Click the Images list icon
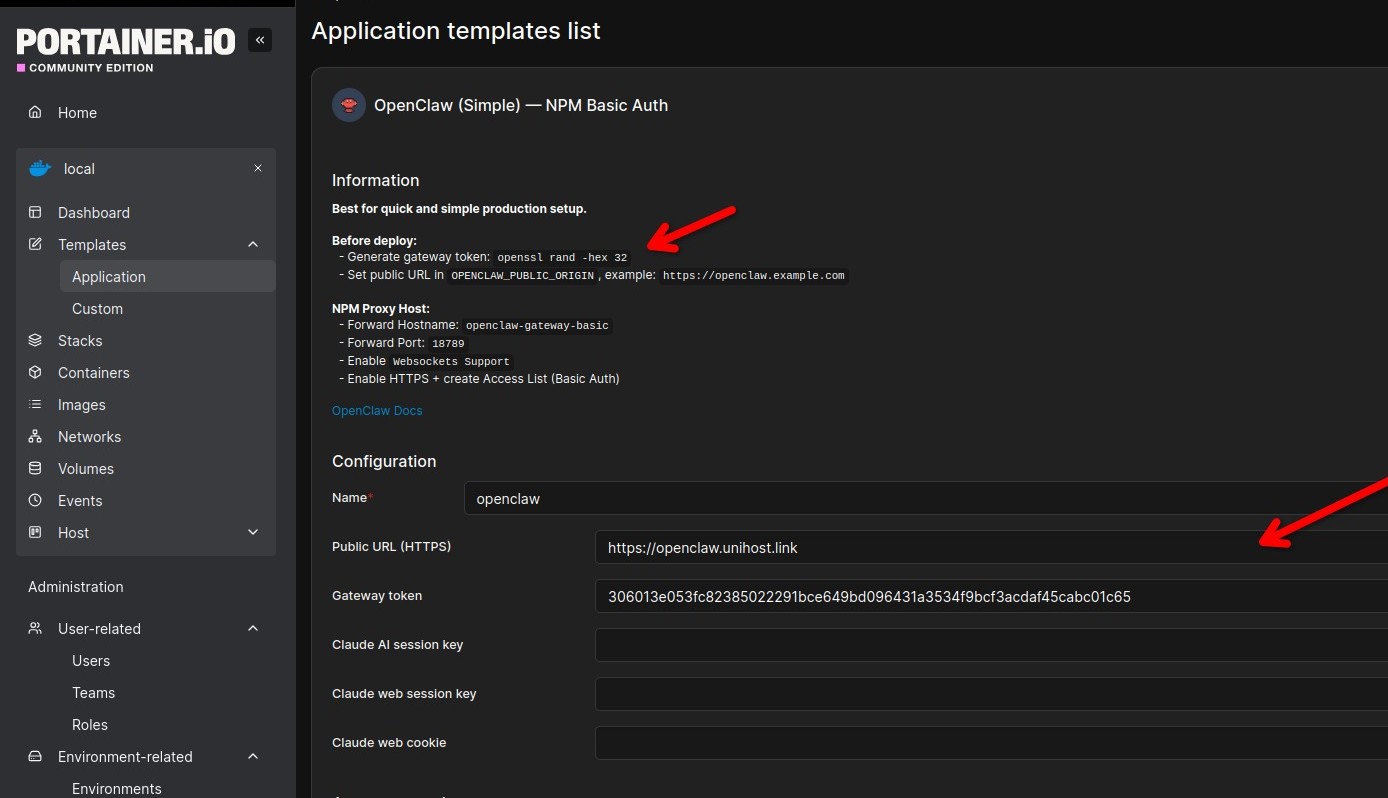This screenshot has height=798, width=1388. 36,404
